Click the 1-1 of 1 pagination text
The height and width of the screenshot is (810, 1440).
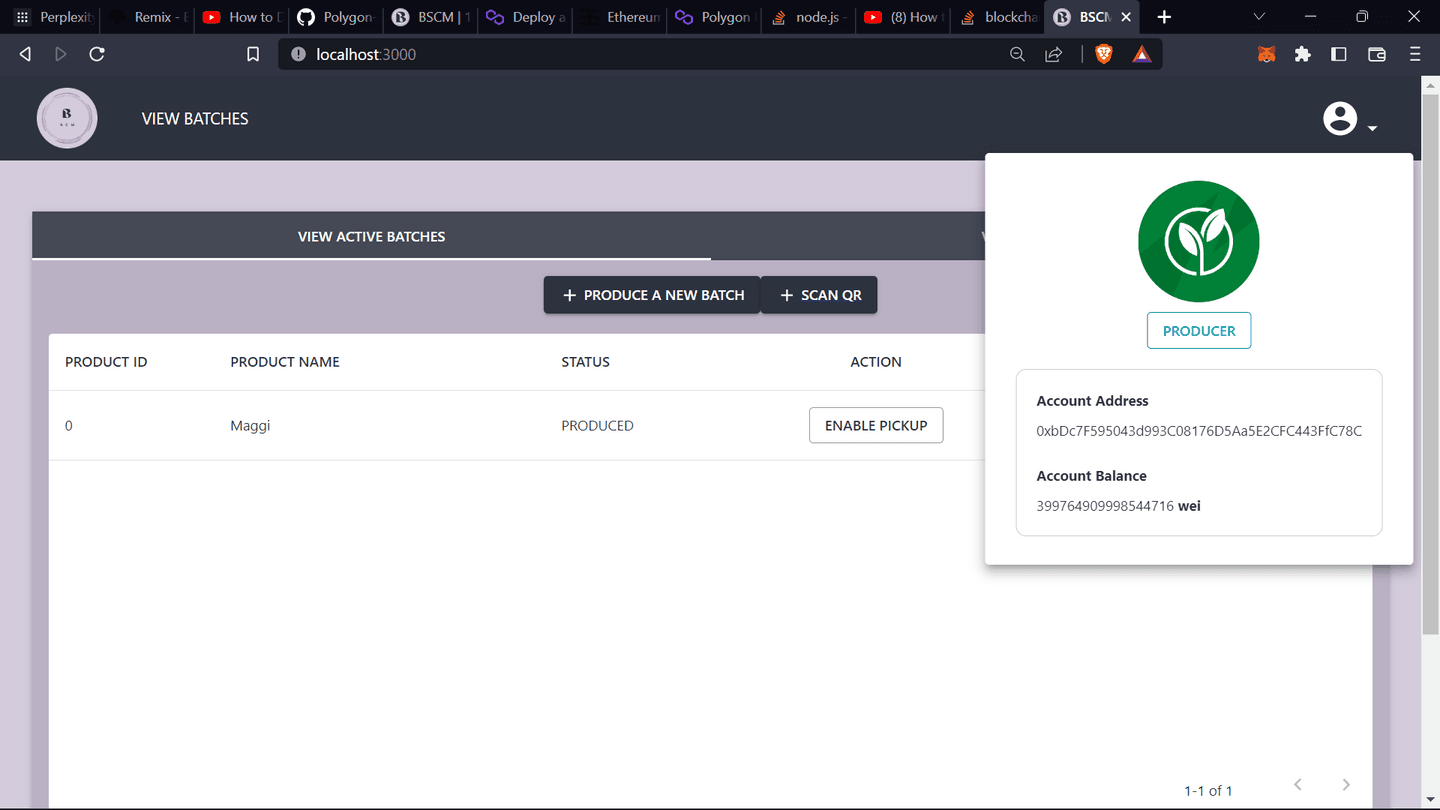pos(1208,791)
